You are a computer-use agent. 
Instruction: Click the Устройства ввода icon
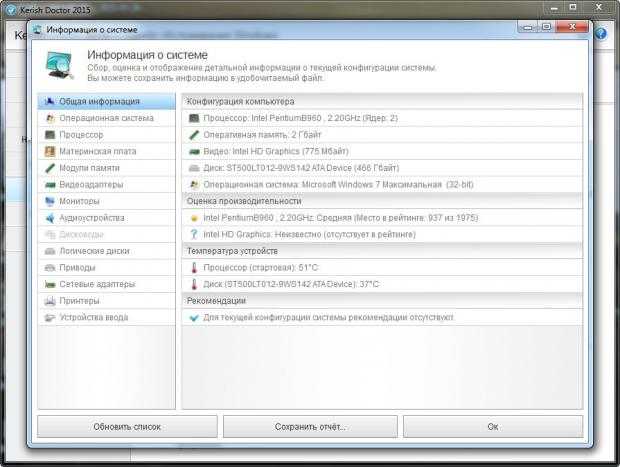(x=50, y=318)
